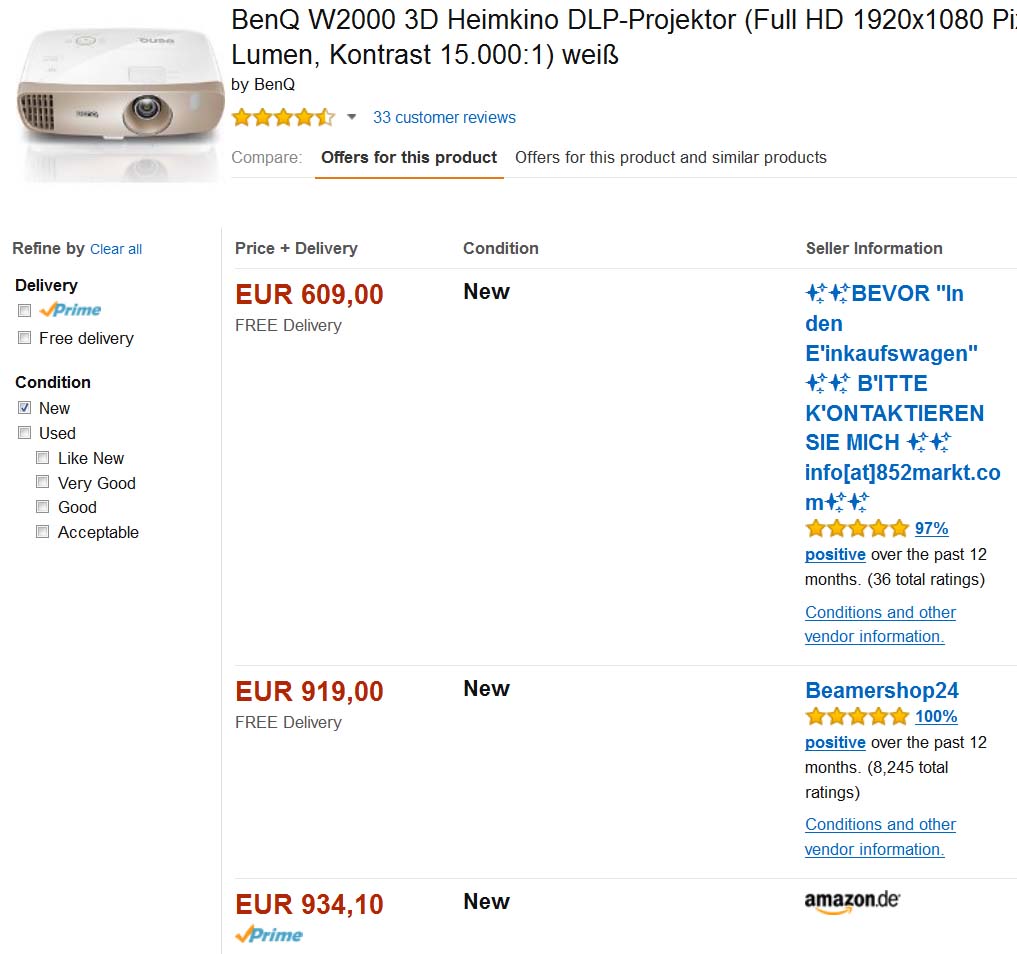Clear all refine filters
The width and height of the screenshot is (1017, 954).
(116, 249)
